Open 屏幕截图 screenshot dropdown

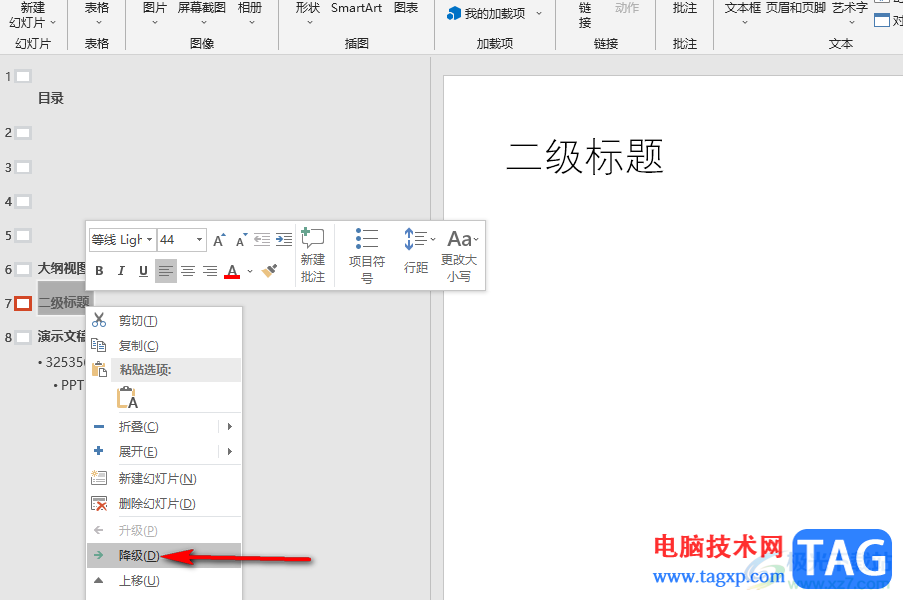(x=202, y=14)
